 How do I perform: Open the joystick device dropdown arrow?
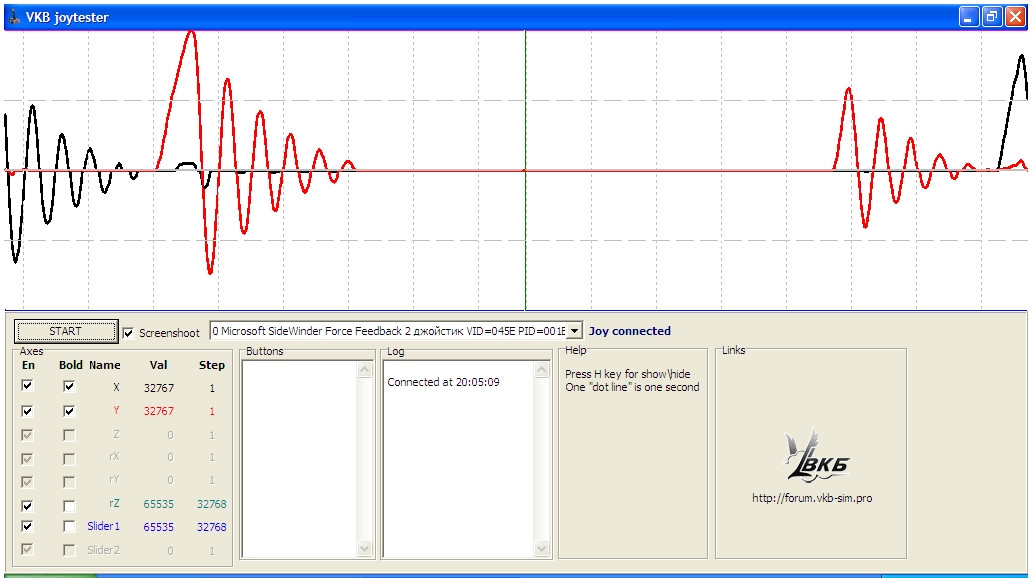[x=575, y=331]
